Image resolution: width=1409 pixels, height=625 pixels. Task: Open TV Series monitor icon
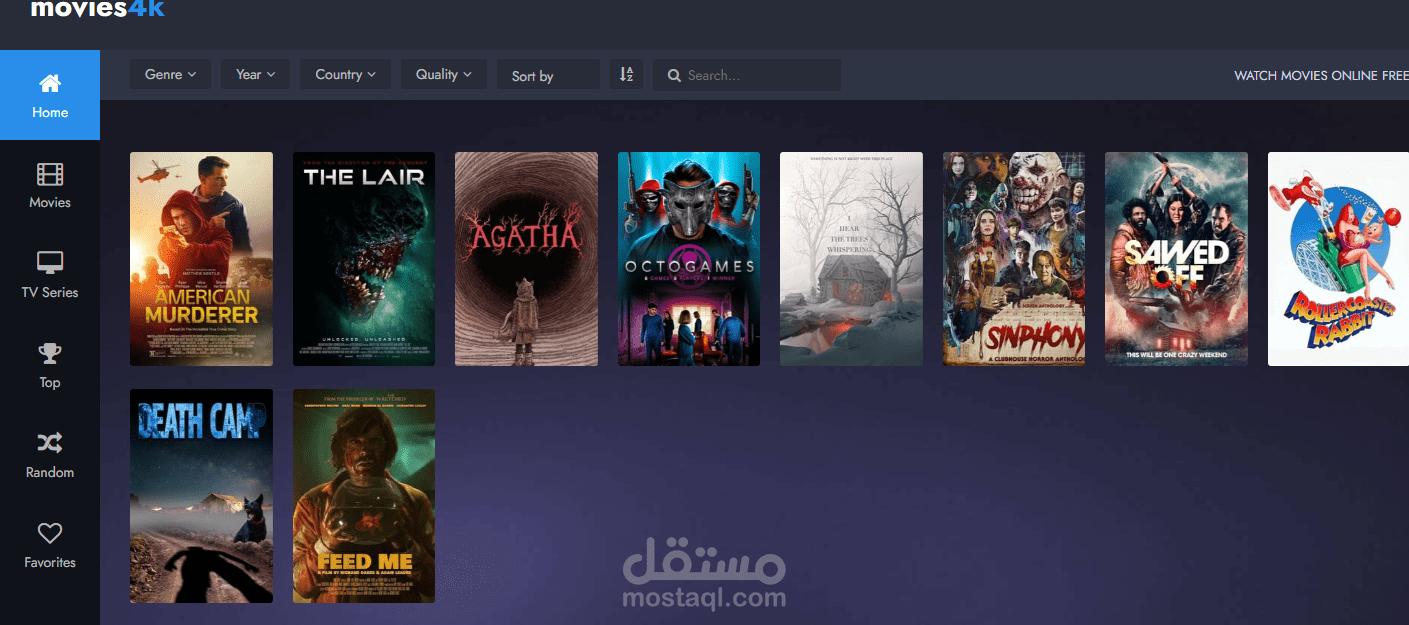click(50, 264)
